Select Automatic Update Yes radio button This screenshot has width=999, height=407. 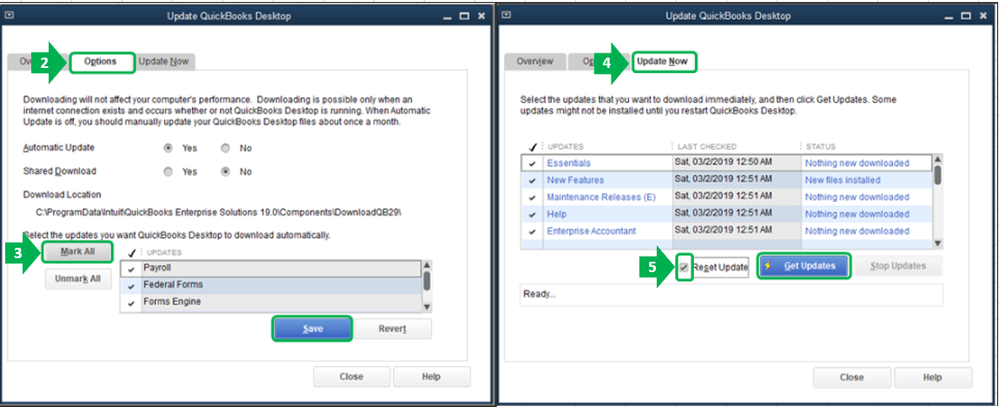pos(168,148)
